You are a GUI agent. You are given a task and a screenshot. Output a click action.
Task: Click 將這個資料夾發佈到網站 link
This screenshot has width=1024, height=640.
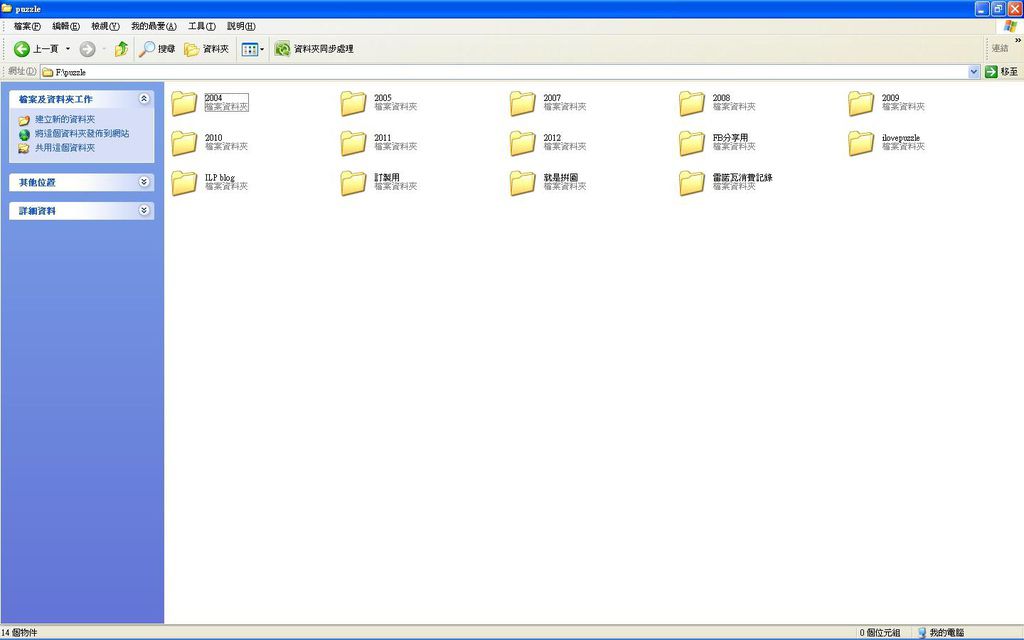click(x=82, y=133)
